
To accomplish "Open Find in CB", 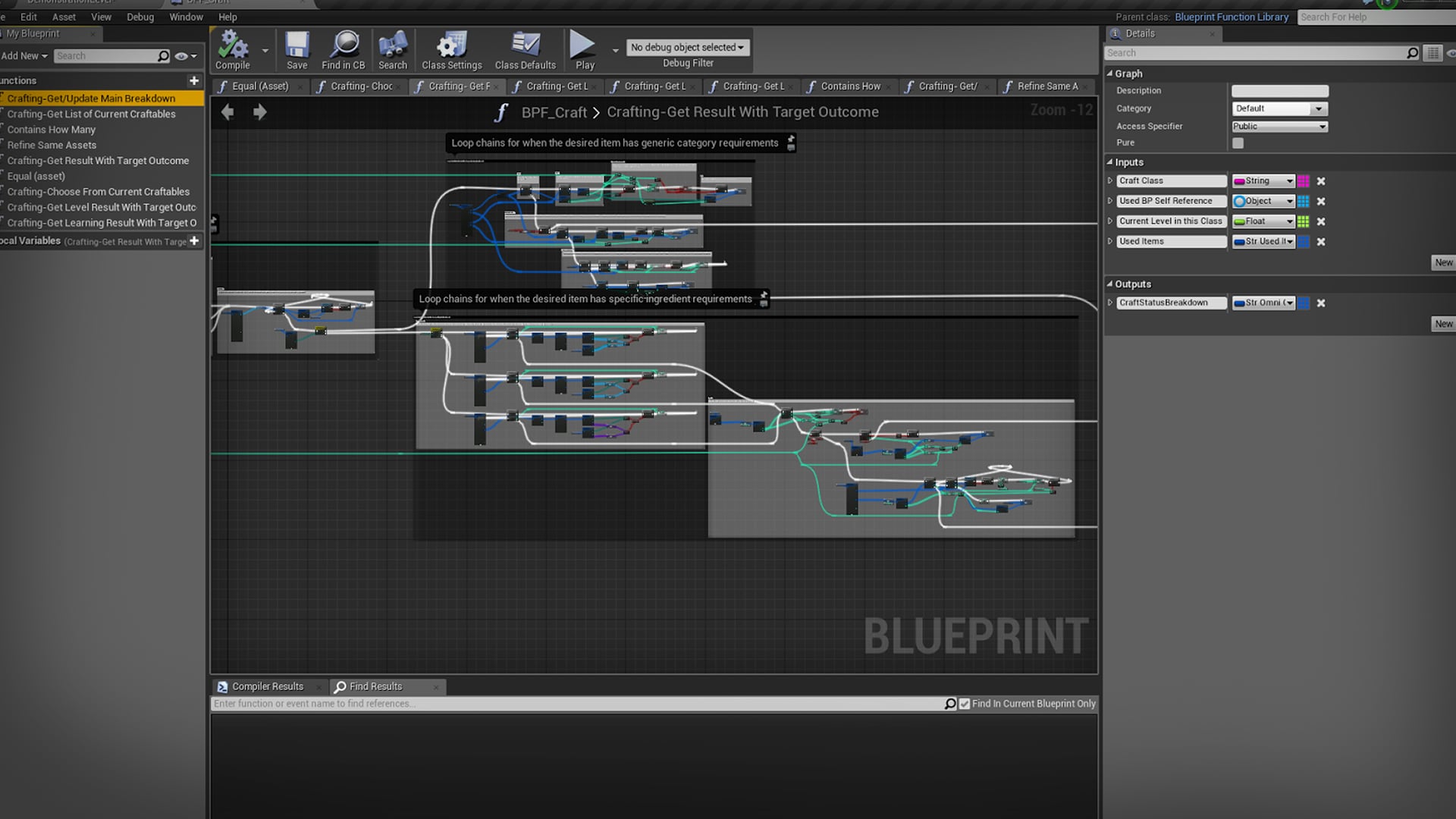I will click(x=344, y=49).
